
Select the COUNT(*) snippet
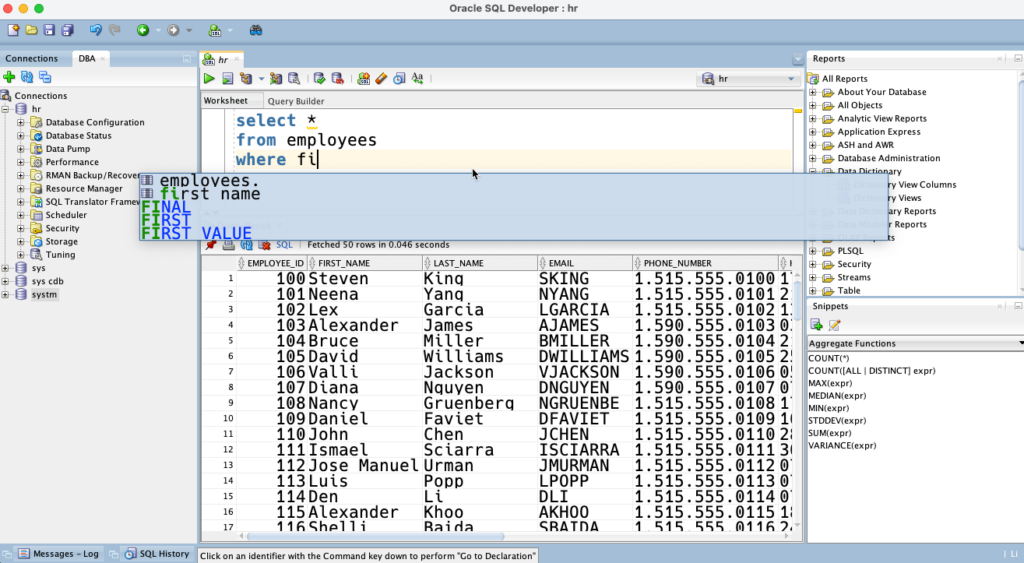click(829, 358)
